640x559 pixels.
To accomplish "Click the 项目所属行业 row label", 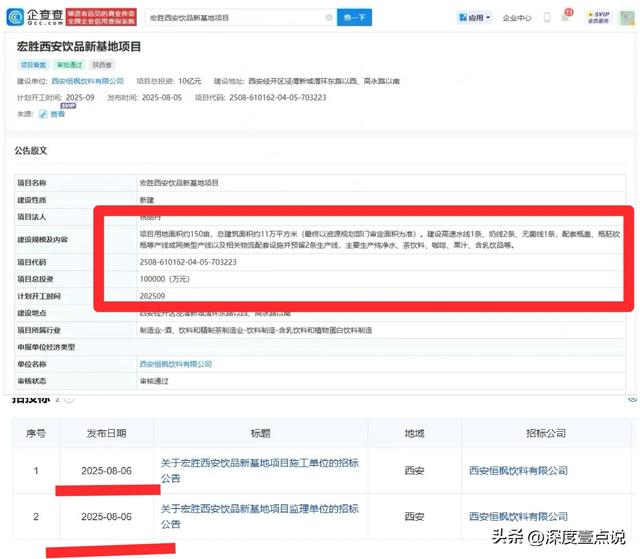I will [x=39, y=330].
